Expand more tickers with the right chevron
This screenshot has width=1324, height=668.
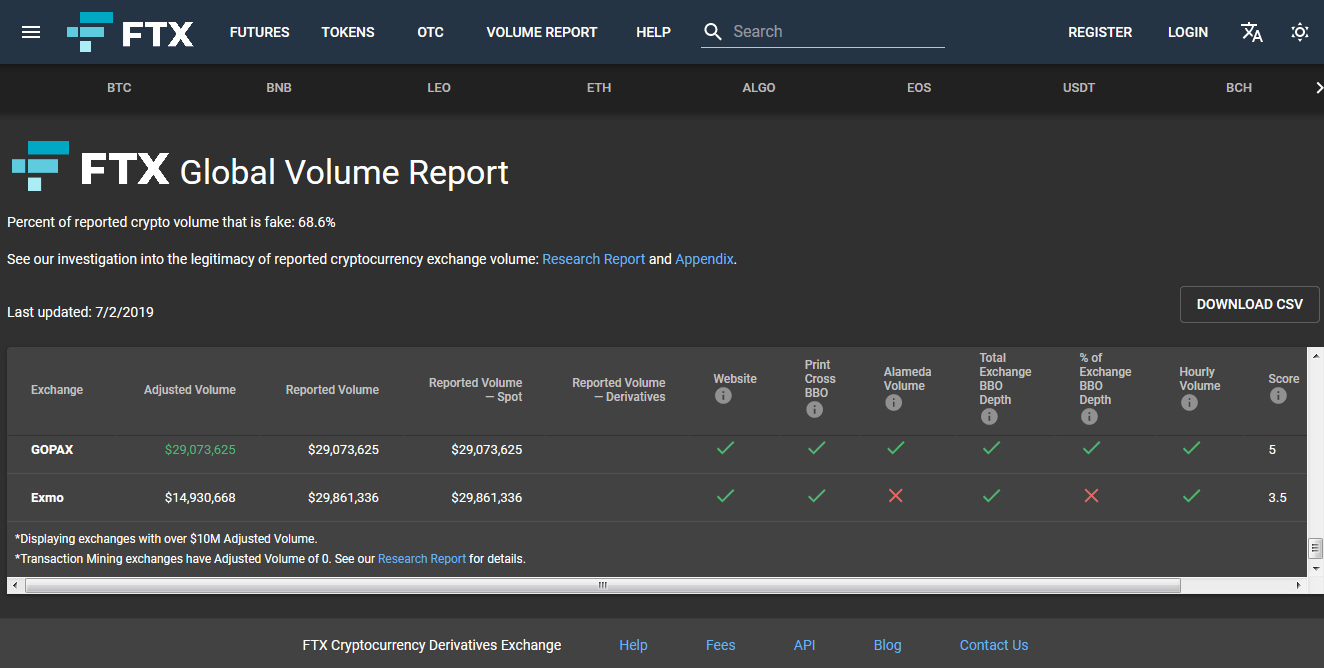[x=1318, y=88]
